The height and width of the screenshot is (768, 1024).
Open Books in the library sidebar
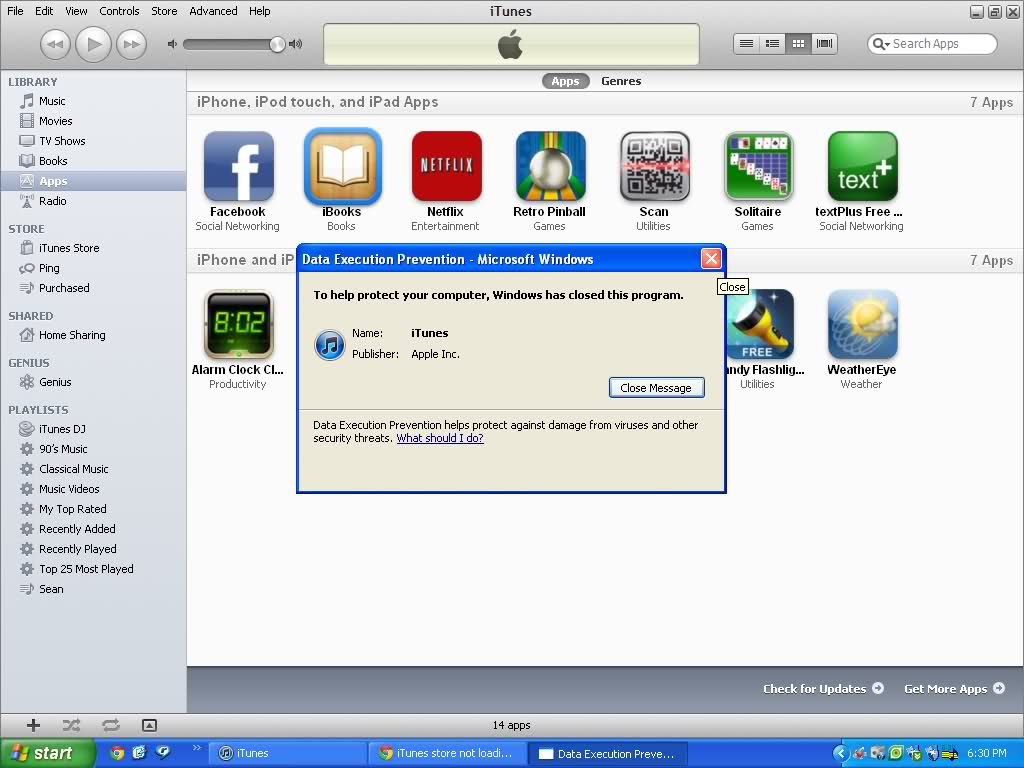[x=53, y=161]
